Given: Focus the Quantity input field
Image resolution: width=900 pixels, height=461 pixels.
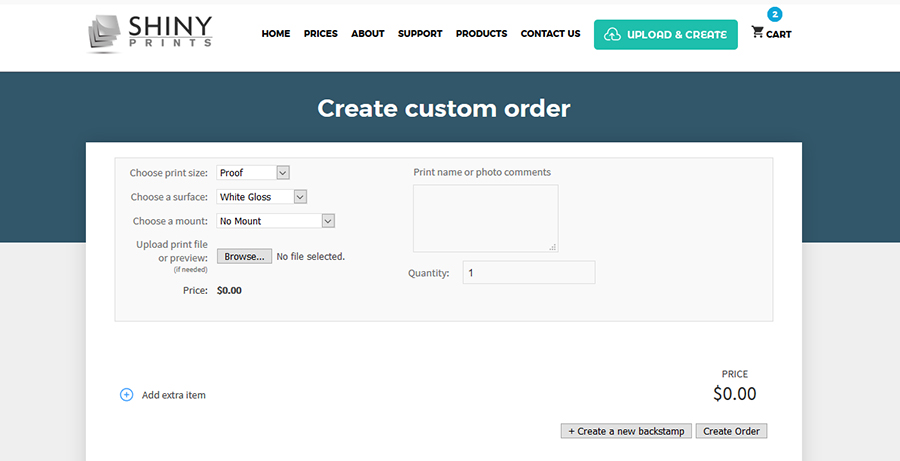Looking at the screenshot, I should 529,273.
